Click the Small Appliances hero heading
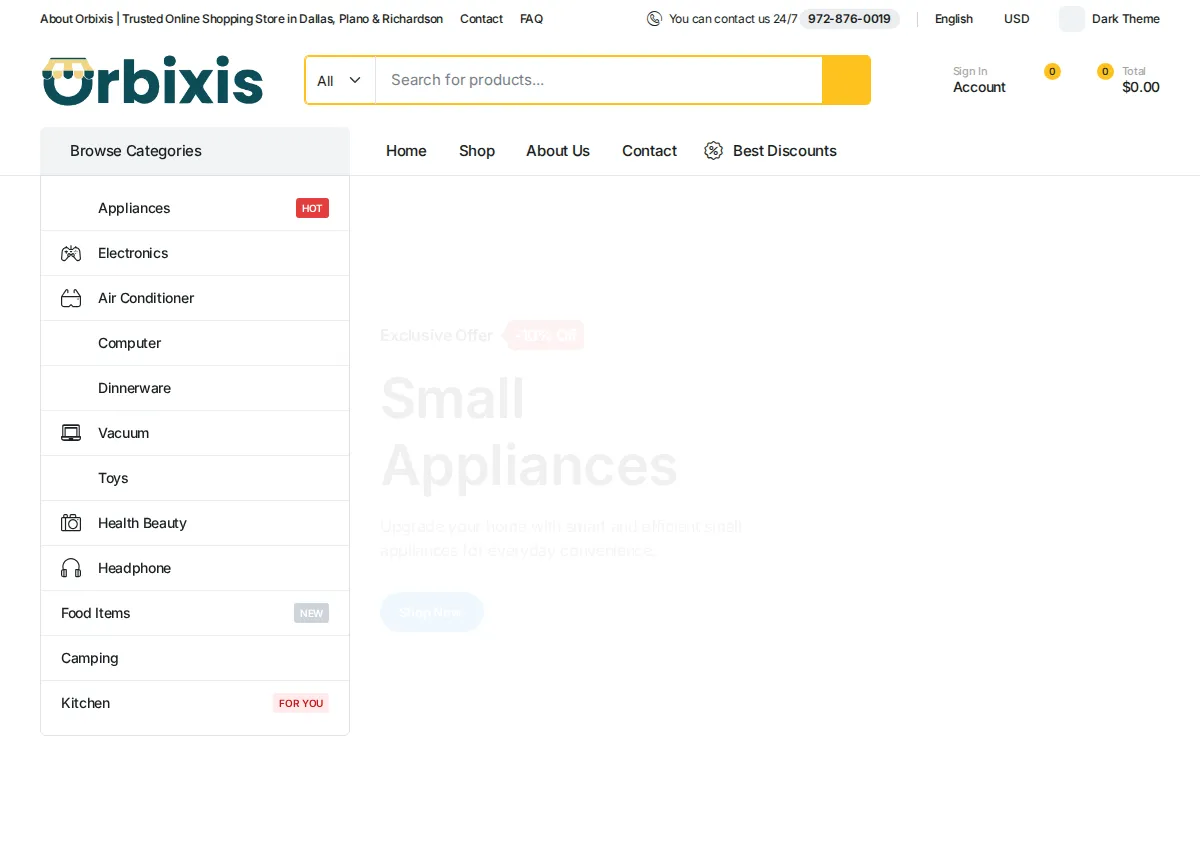 [529, 432]
